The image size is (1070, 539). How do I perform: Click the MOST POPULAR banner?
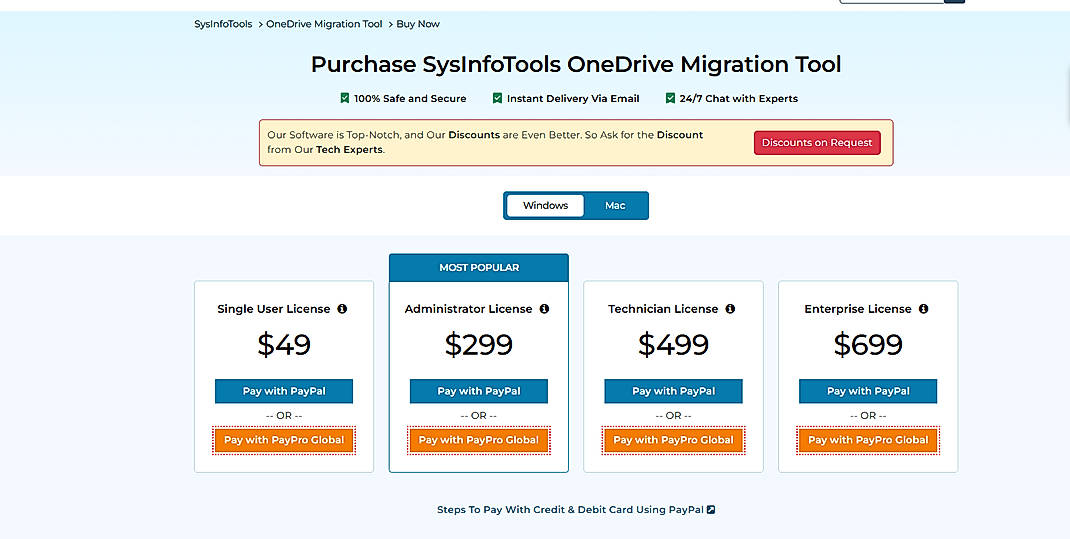(x=478, y=267)
